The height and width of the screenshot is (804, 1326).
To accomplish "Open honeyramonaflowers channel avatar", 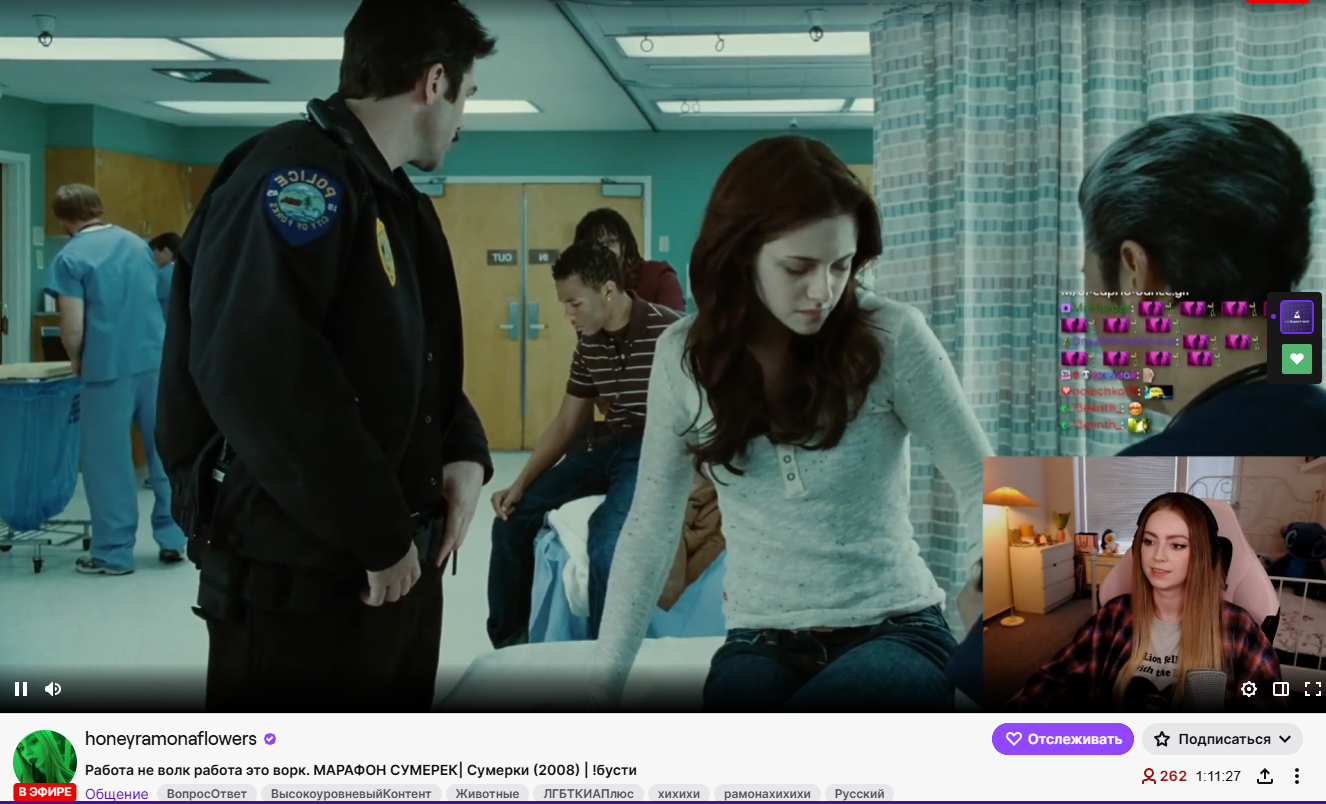I will (x=45, y=762).
